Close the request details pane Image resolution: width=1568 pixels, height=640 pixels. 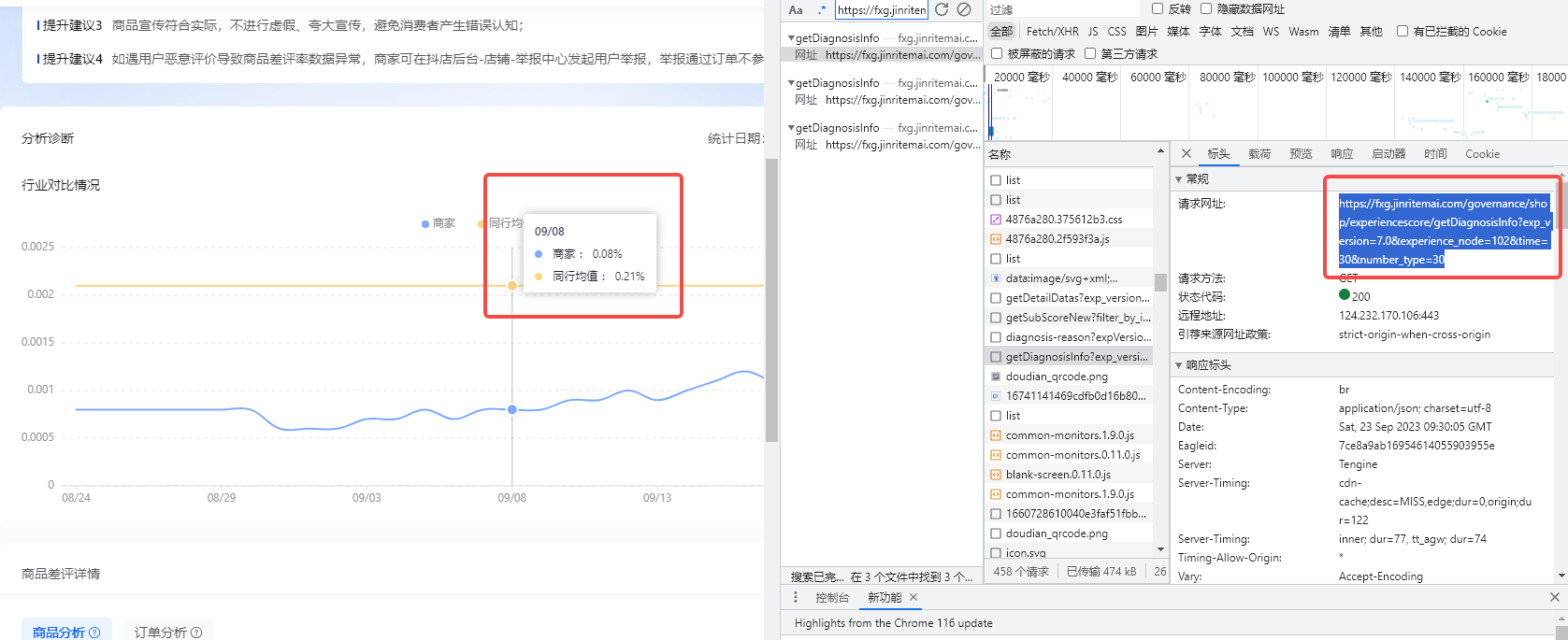click(x=1187, y=153)
